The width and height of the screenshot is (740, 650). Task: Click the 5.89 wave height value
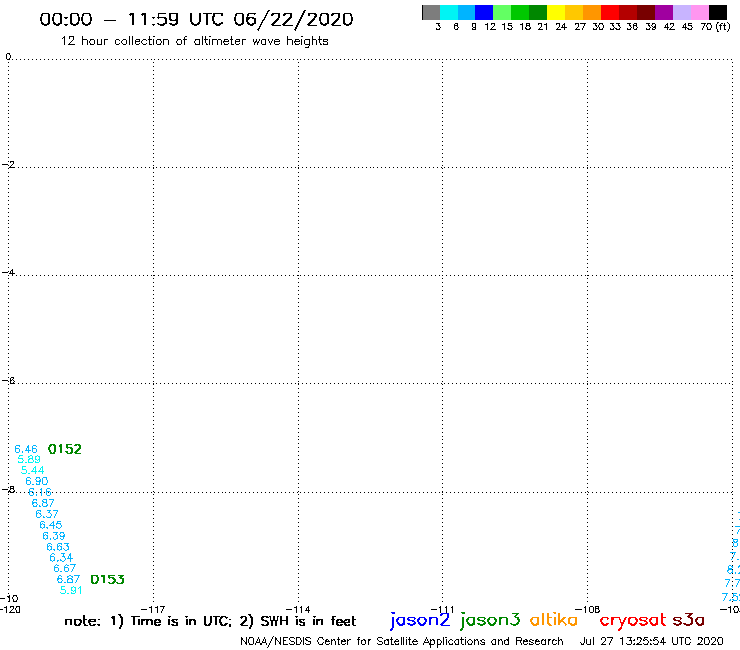[29, 459]
